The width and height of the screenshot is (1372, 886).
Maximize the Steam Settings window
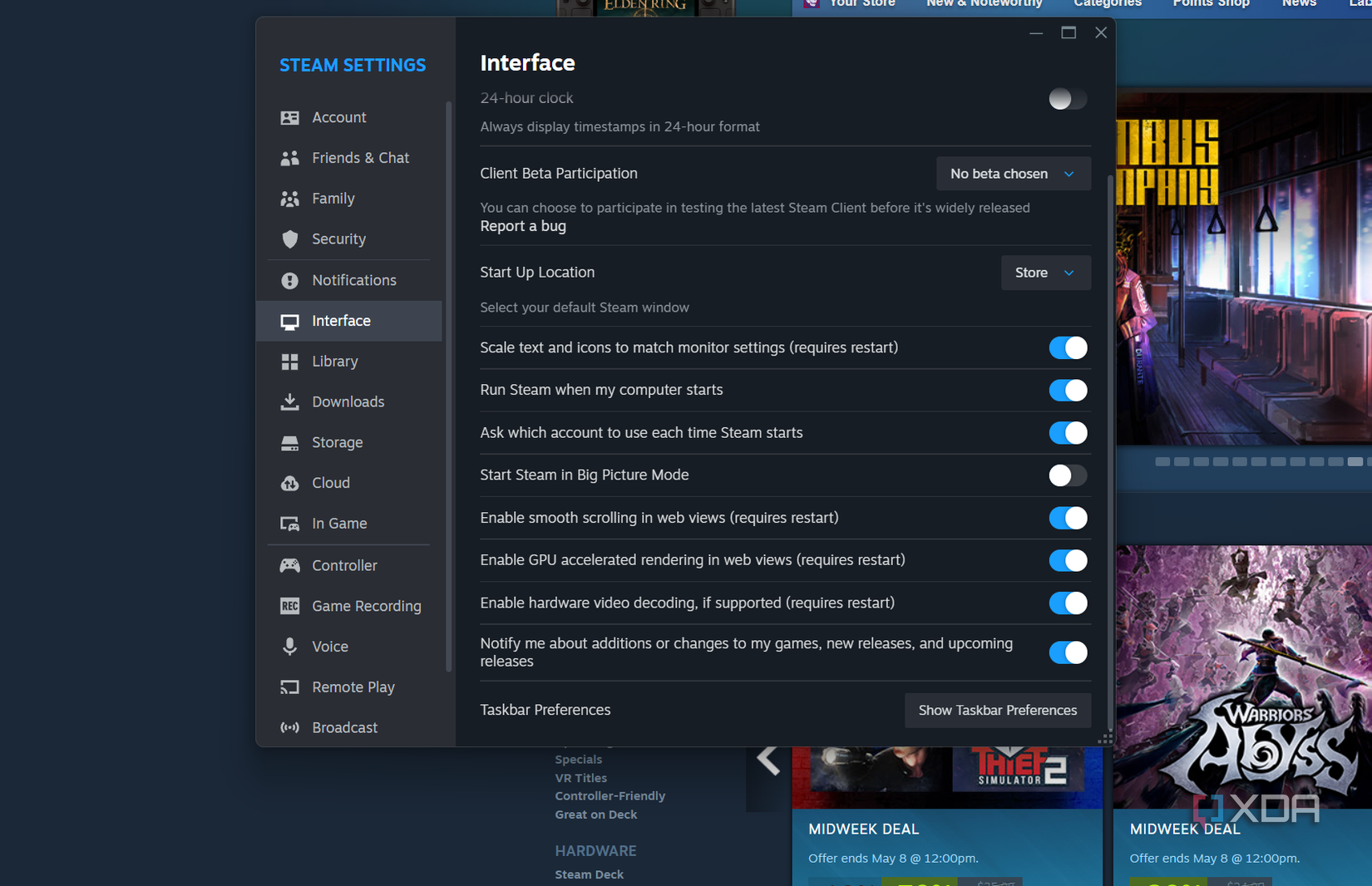(1068, 32)
